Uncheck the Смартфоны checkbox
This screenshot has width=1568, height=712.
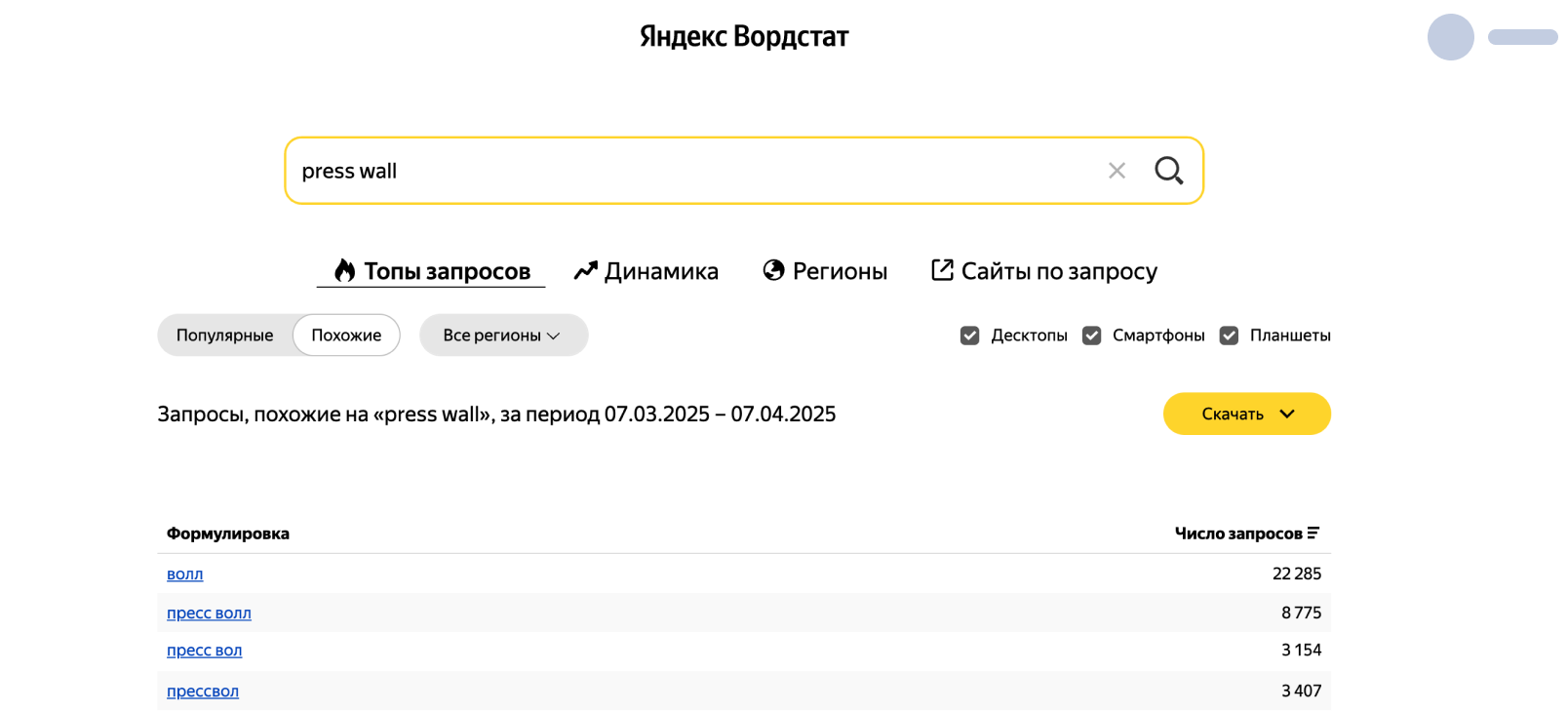[x=1091, y=336]
